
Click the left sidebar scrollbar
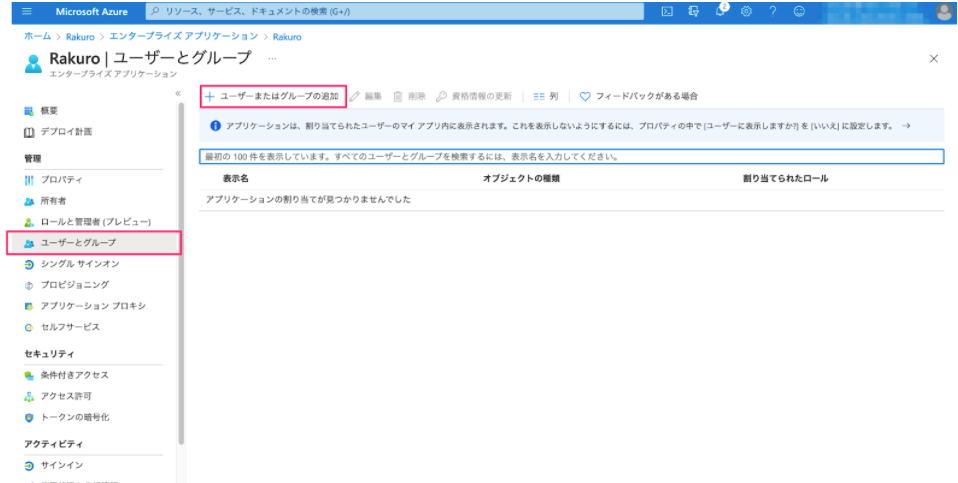181,273
